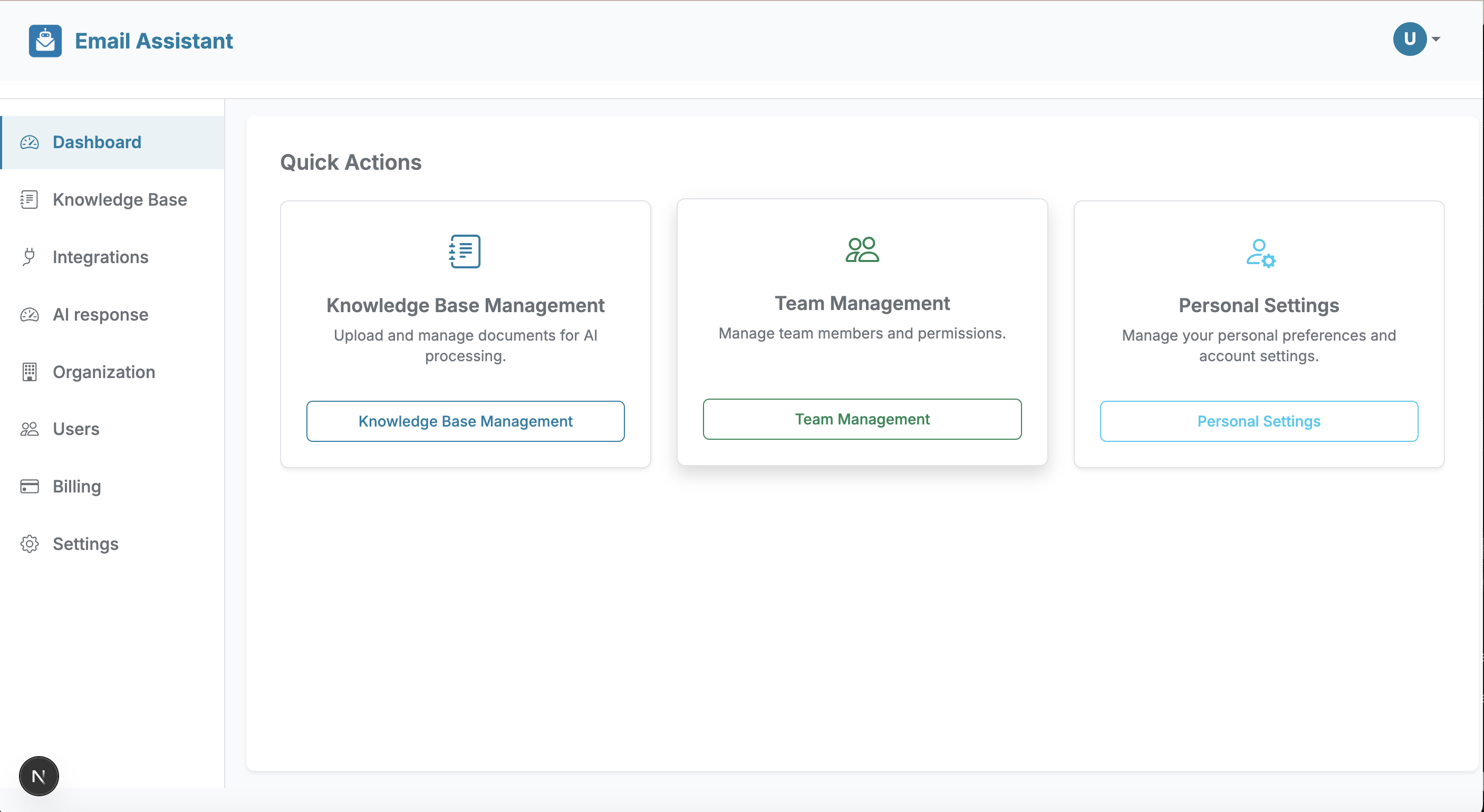Open the Next.js dev tools badge
This screenshot has width=1484, height=812.
38,776
